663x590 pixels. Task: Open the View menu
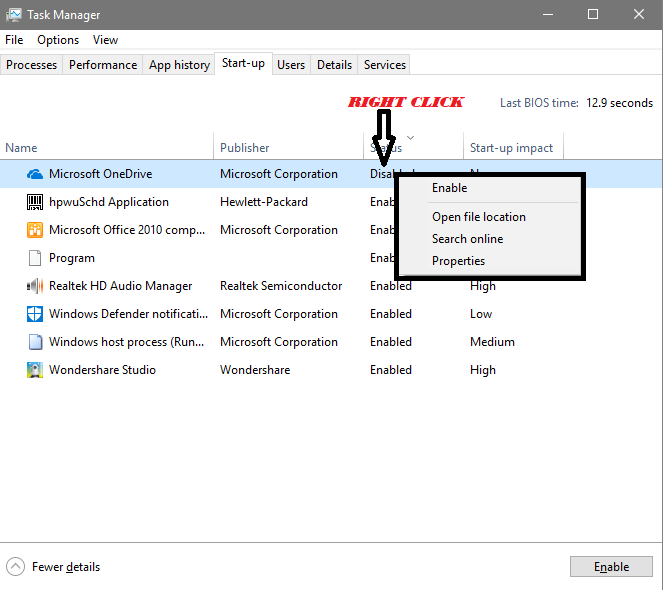105,40
